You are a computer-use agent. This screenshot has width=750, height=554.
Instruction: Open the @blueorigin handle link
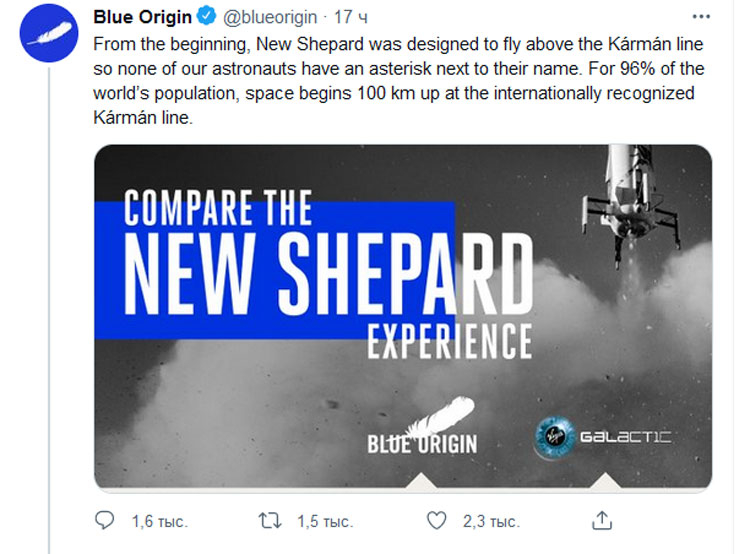[270, 17]
